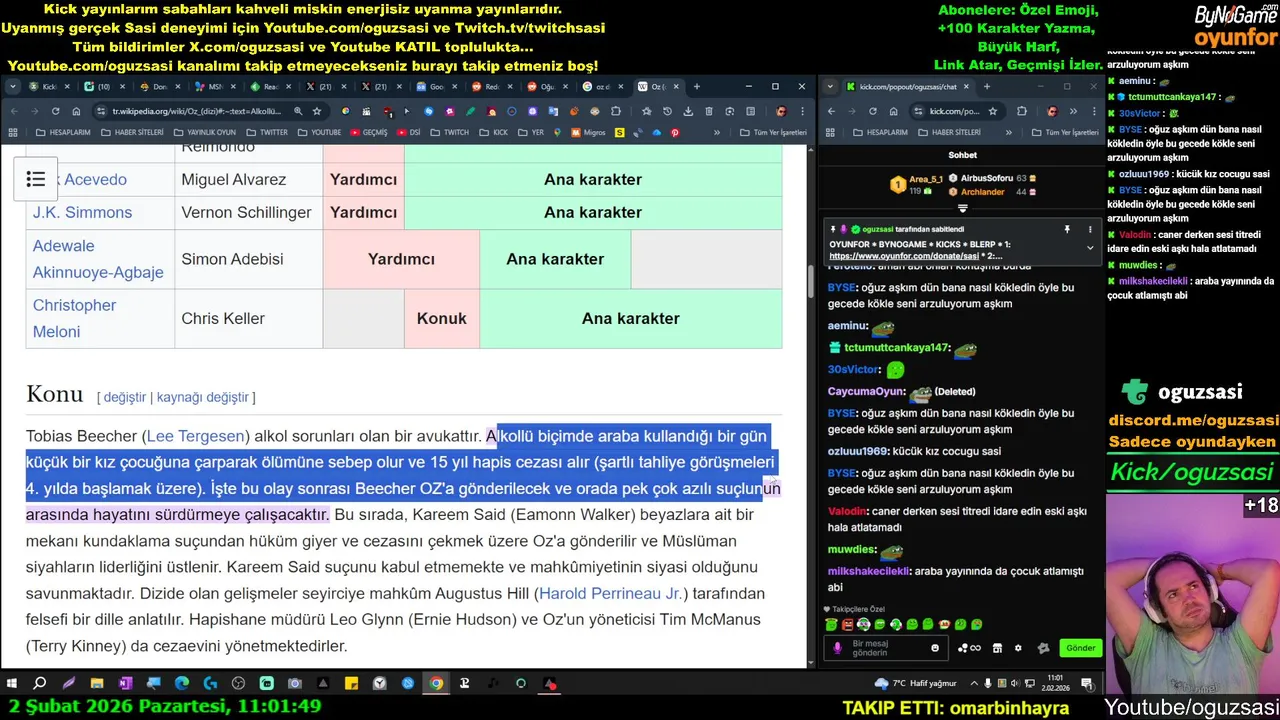The height and width of the screenshot is (720, 1280).
Task: Open the weather widget showing 7°C Hafif yağmur
Action: 915,683
